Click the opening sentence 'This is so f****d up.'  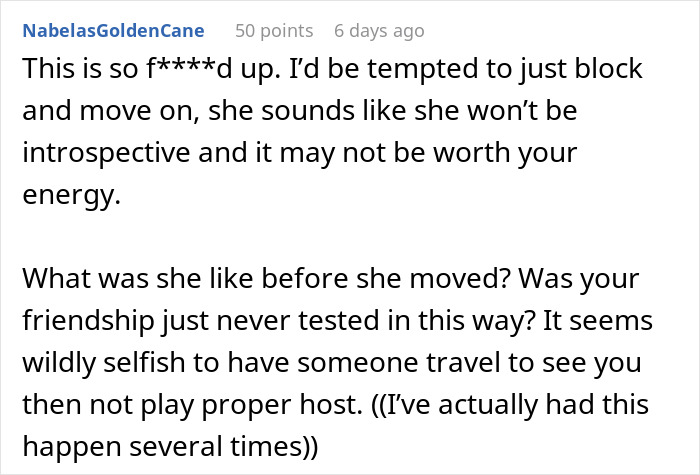click(x=152, y=69)
